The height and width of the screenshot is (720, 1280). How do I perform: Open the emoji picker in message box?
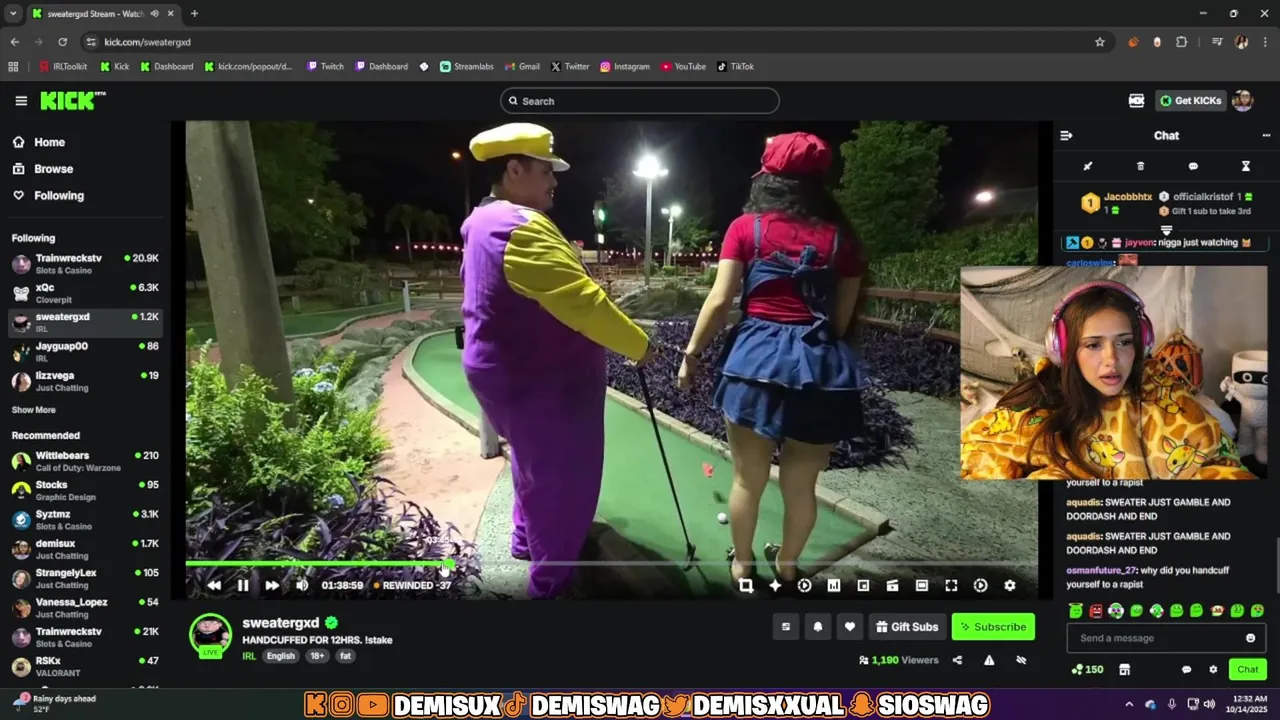click(1250, 638)
